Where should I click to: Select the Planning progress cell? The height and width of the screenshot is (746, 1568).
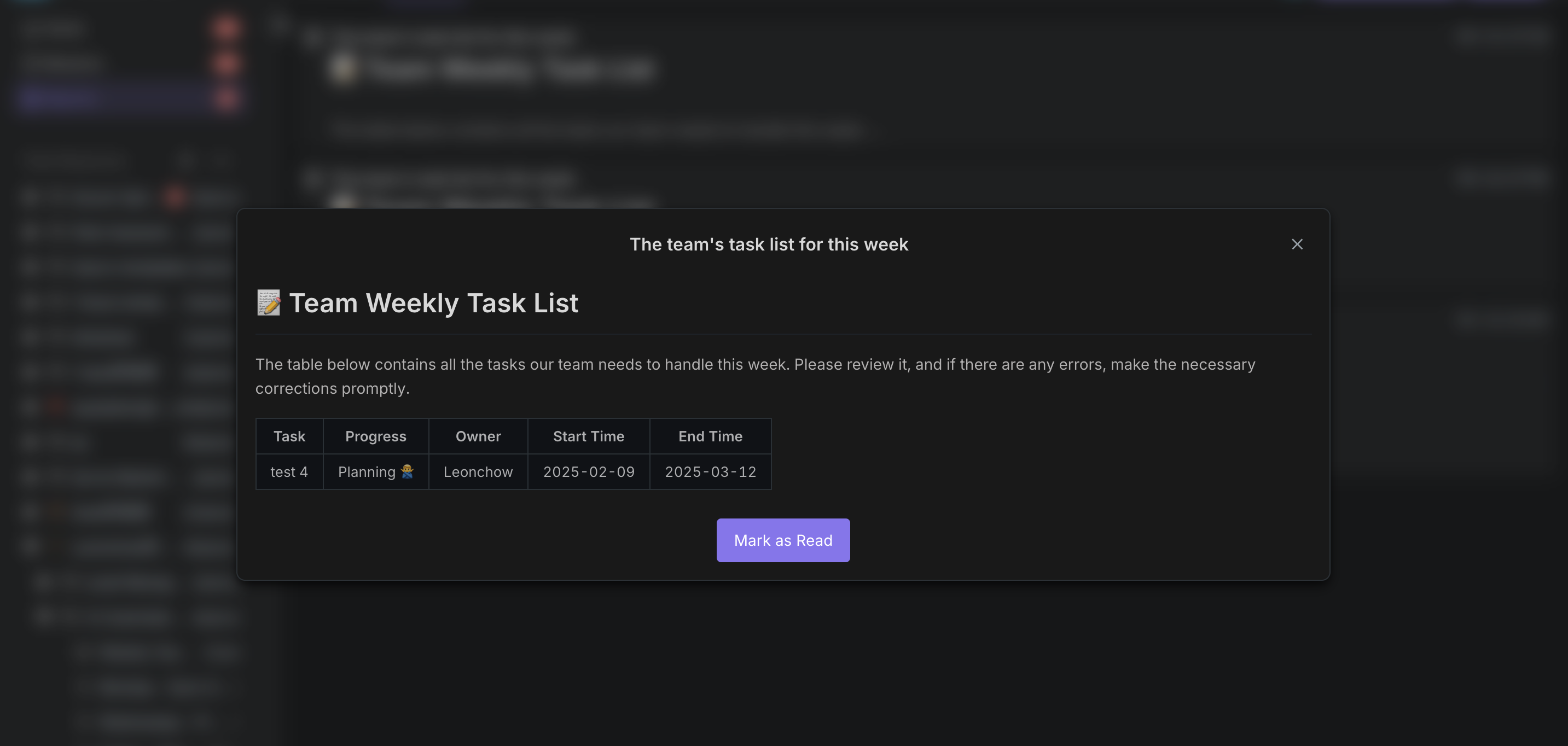click(375, 471)
